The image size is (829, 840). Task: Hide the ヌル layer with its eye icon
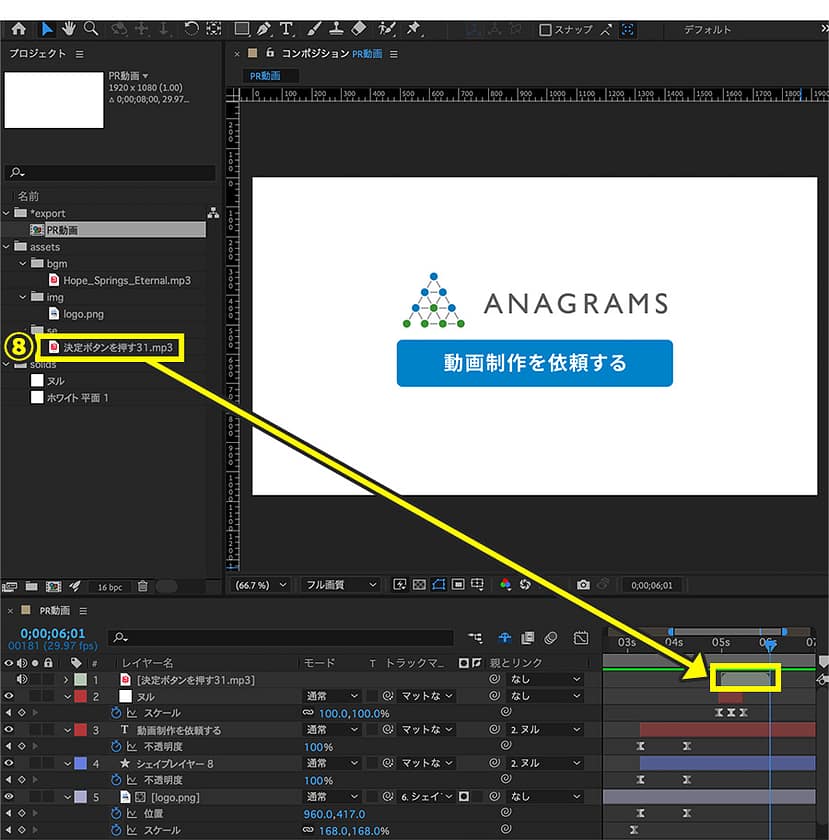tap(9, 696)
